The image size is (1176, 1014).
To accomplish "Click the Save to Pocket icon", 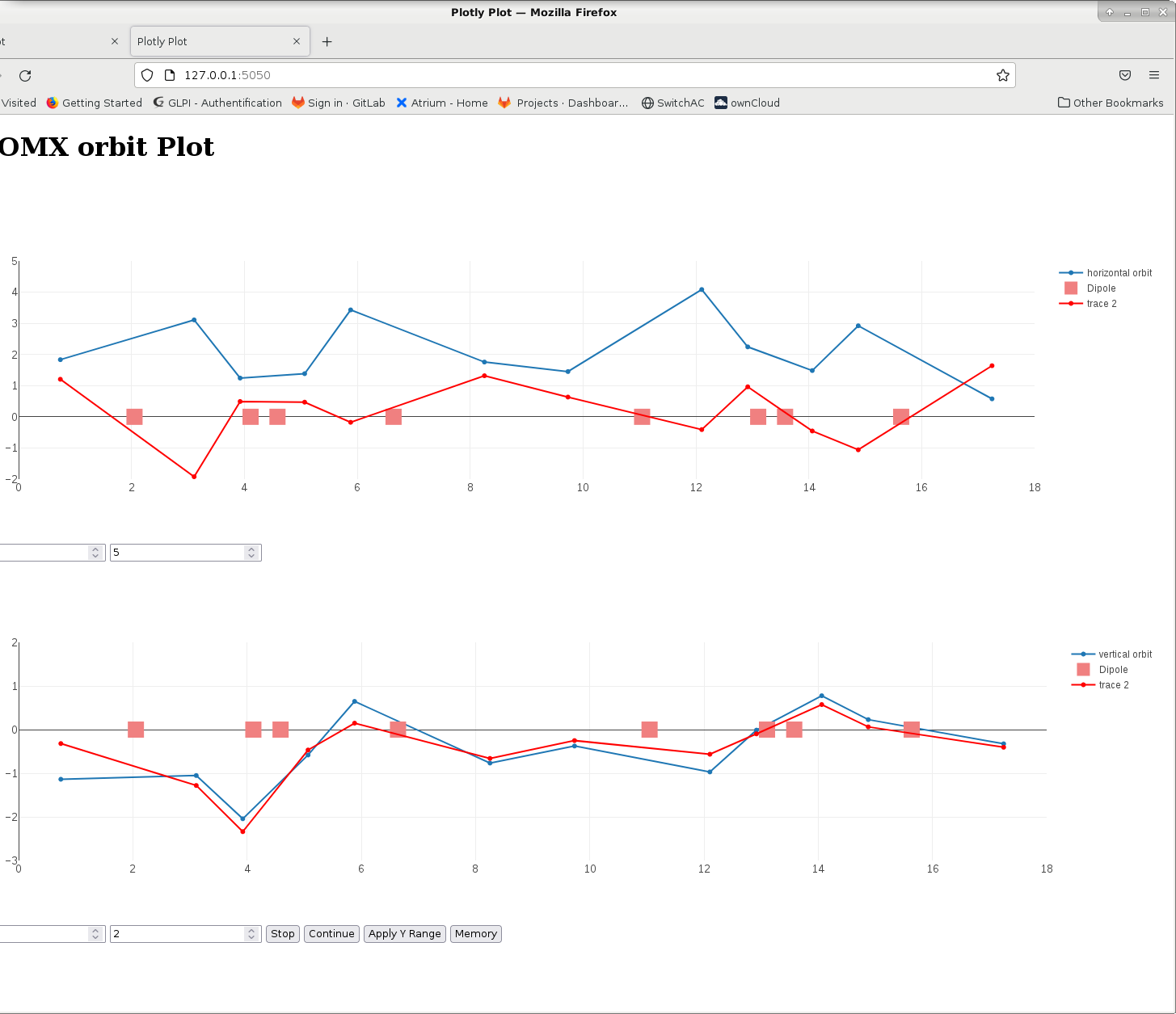I will pyautogui.click(x=1124, y=75).
